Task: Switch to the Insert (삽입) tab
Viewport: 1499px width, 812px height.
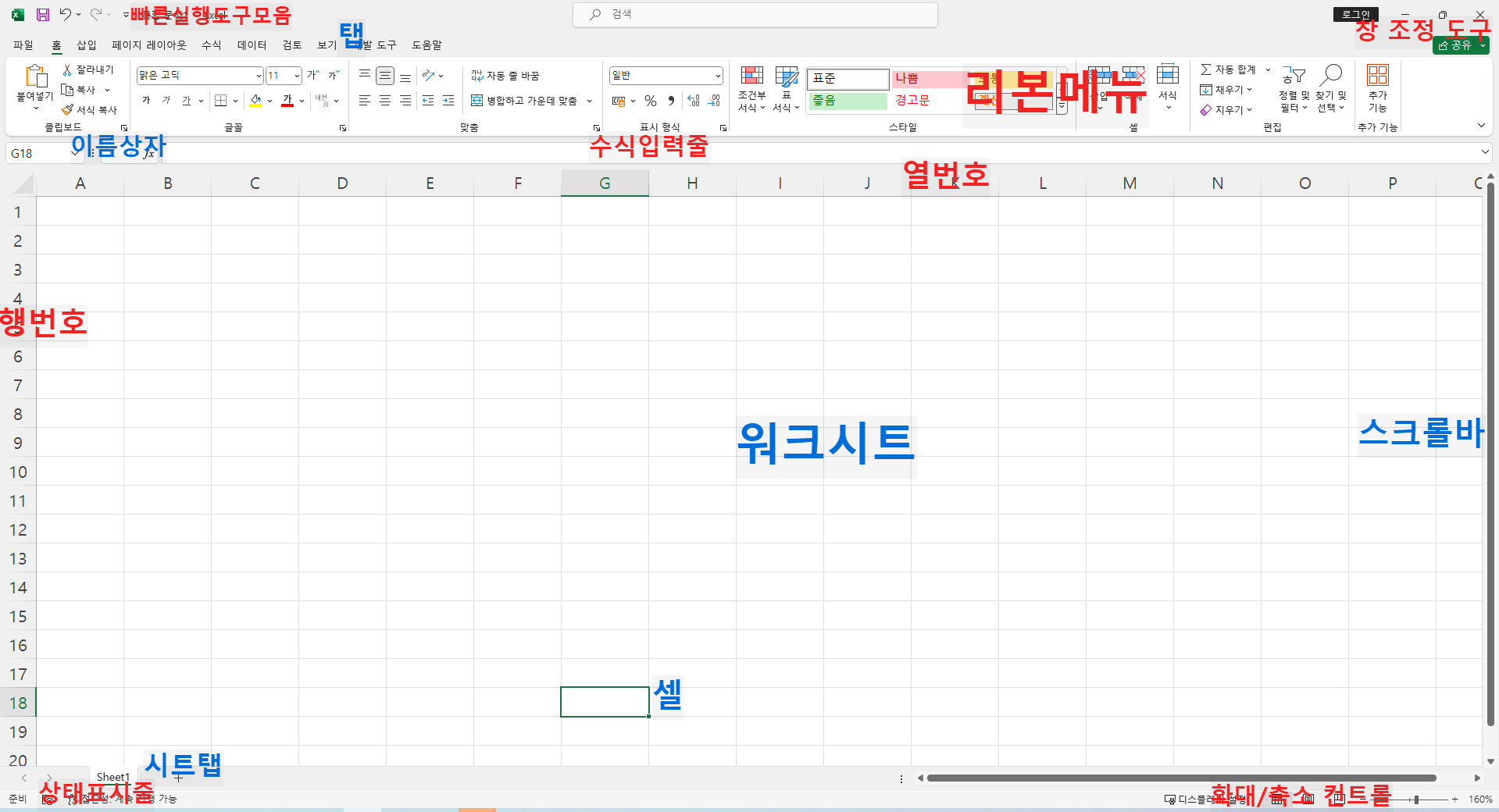Action: click(x=87, y=45)
